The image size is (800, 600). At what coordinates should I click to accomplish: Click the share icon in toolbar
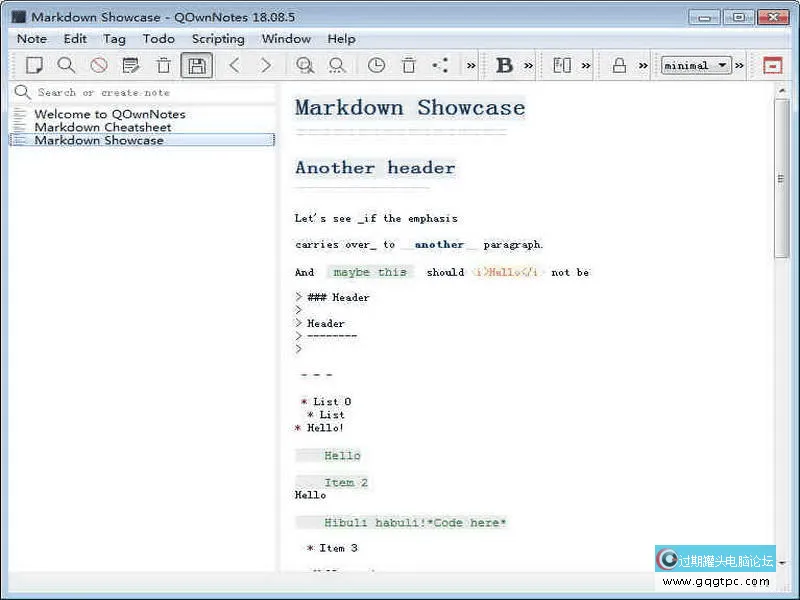(x=440, y=66)
